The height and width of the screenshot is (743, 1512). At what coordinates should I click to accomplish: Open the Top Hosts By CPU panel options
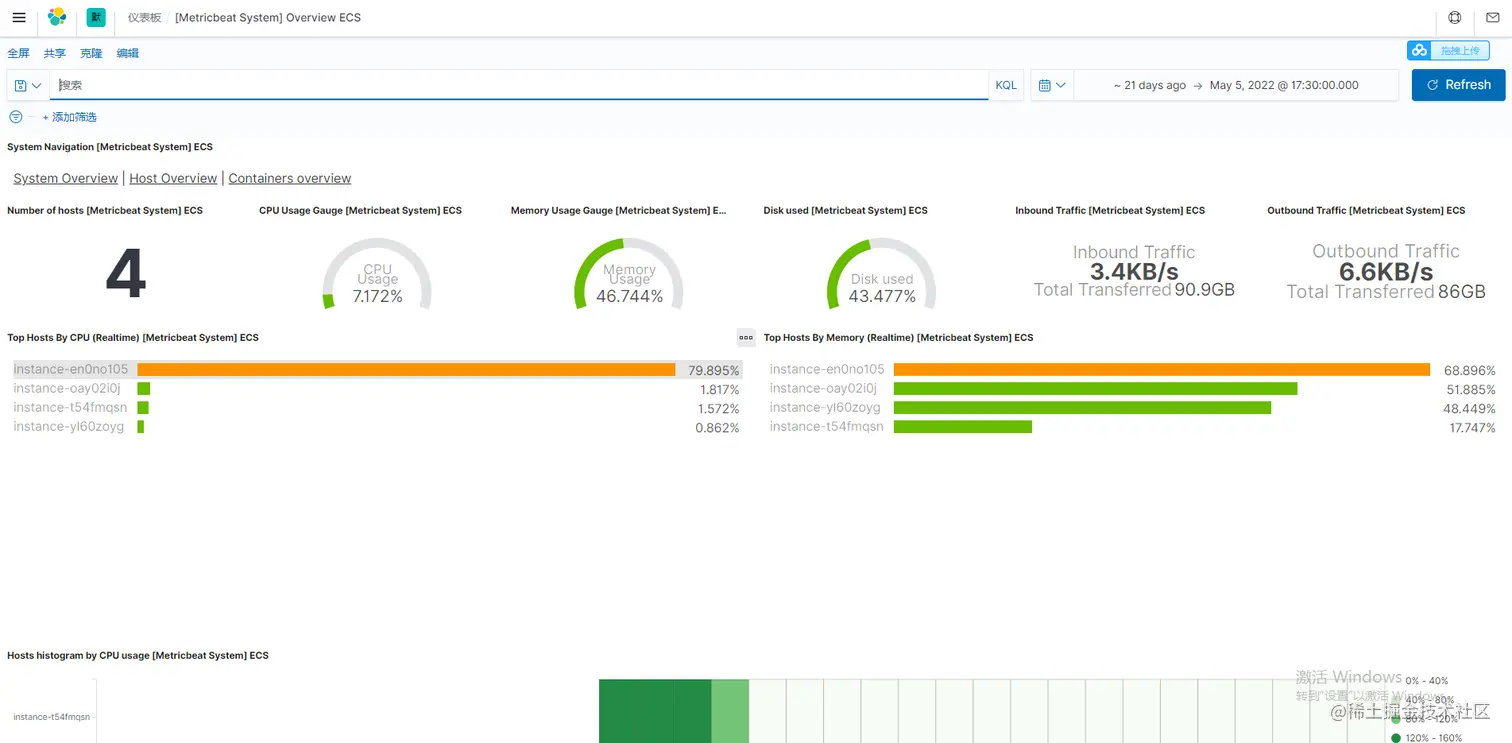(x=746, y=337)
